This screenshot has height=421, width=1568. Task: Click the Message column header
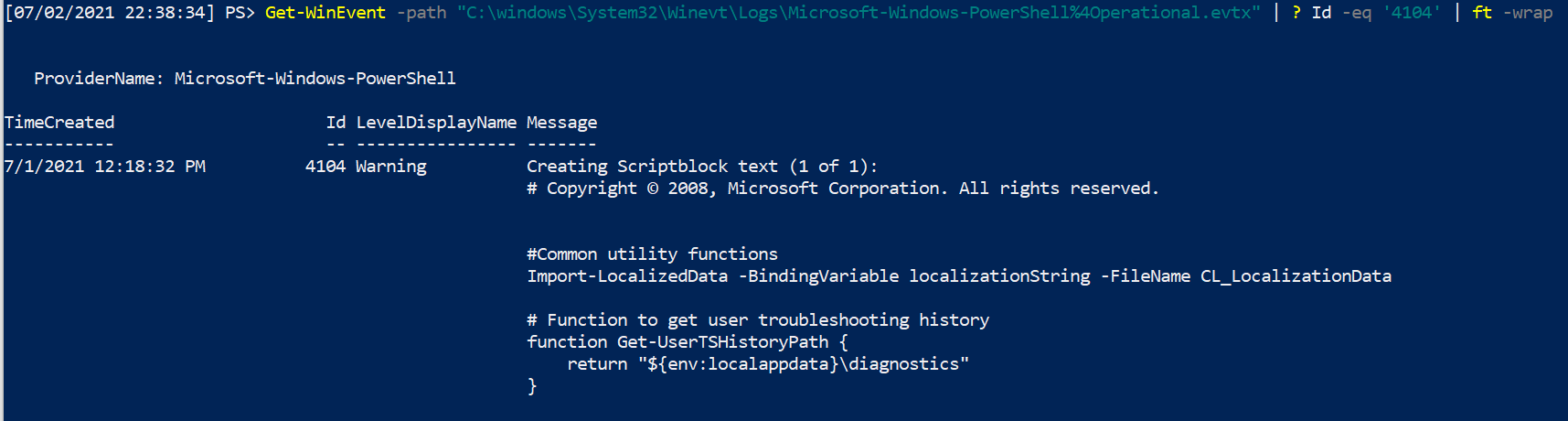pos(561,123)
